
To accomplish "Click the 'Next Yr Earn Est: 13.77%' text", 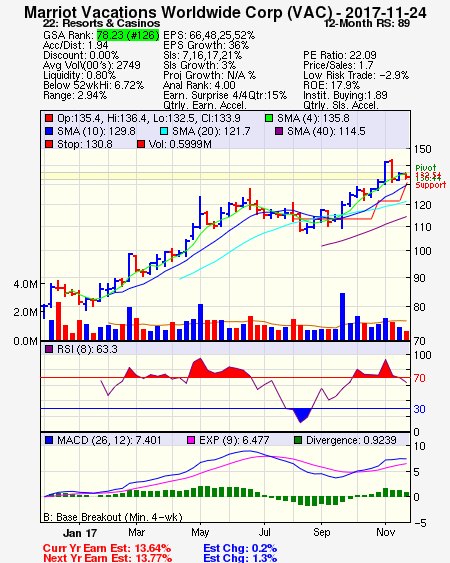I will tap(107, 558).
